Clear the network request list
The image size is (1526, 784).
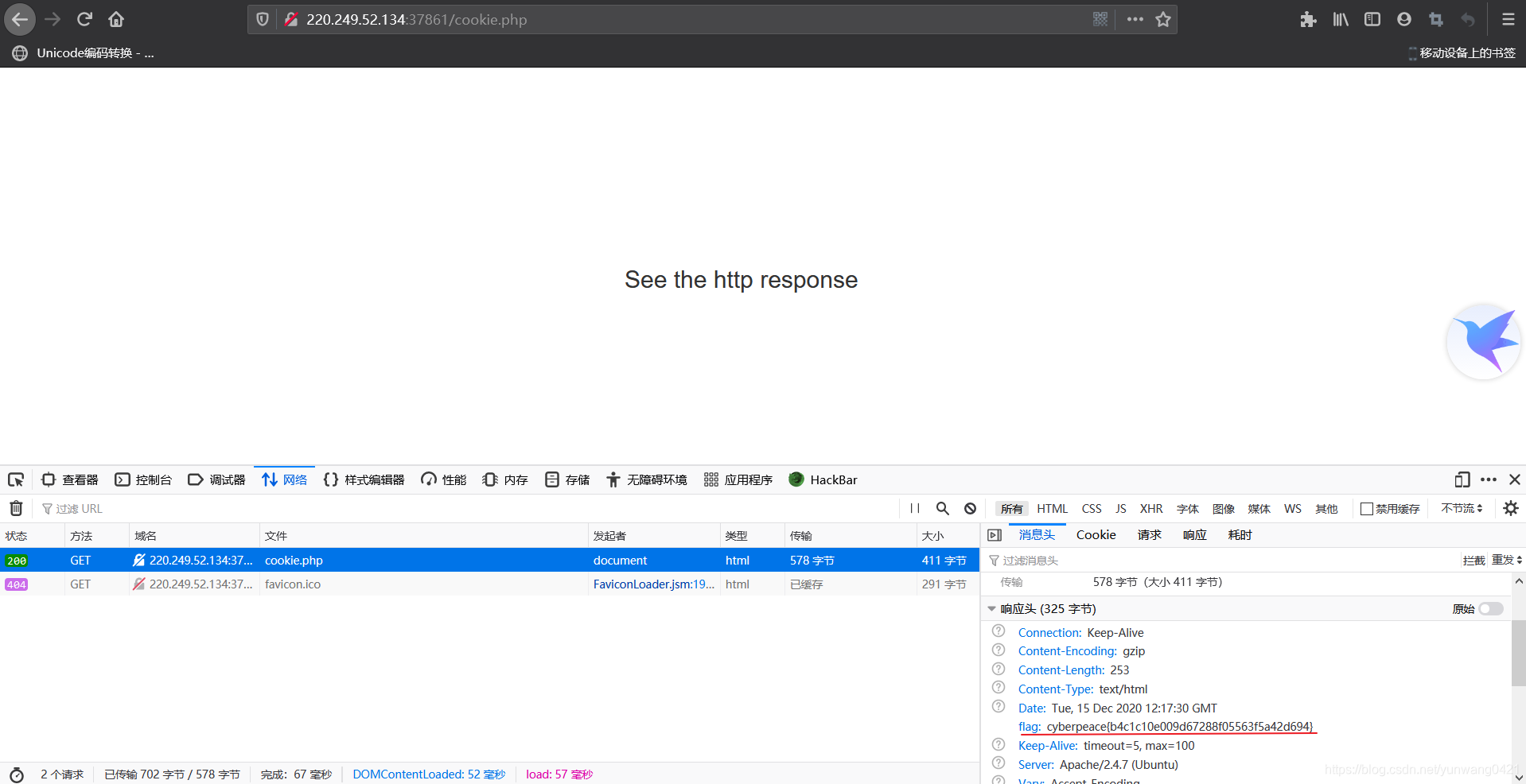(x=16, y=508)
